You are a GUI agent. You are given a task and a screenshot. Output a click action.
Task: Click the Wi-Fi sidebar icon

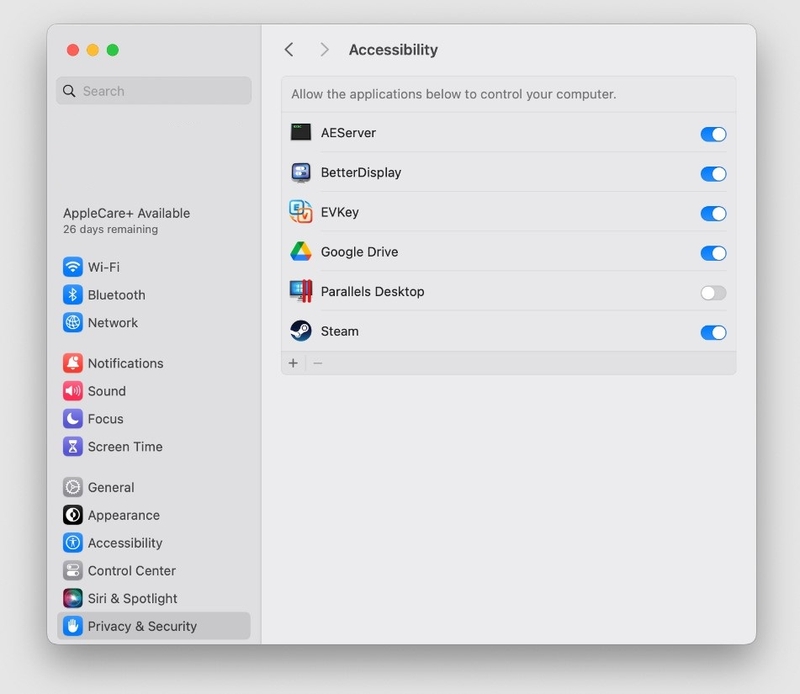point(72,267)
